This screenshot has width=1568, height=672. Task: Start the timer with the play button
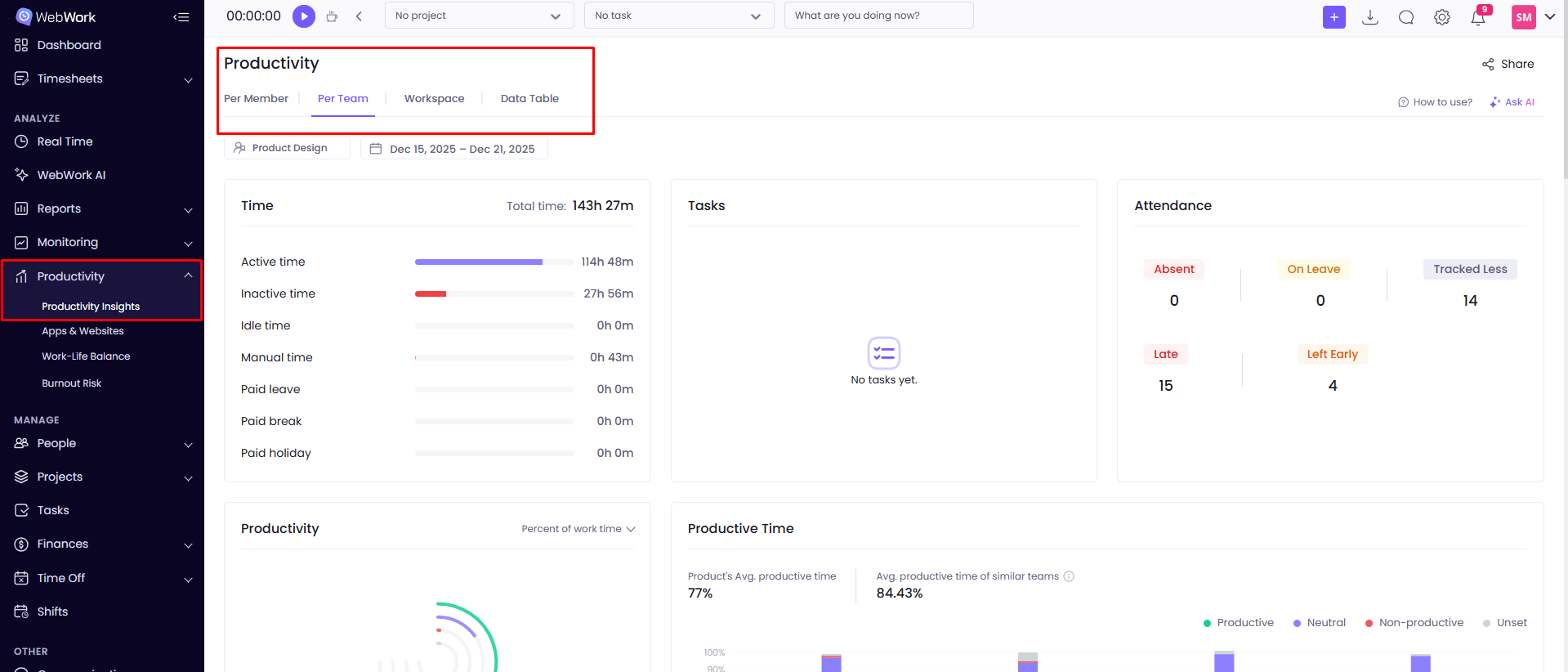click(x=304, y=16)
